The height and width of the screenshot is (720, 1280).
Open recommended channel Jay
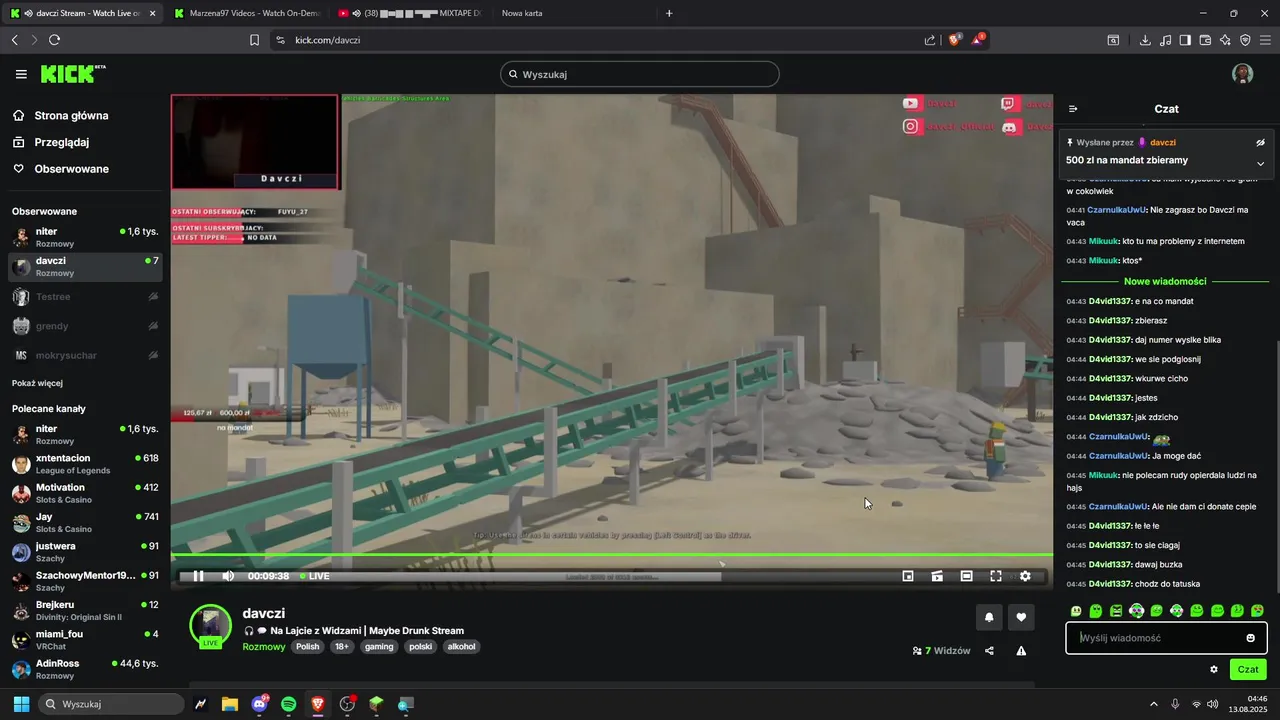tap(85, 522)
